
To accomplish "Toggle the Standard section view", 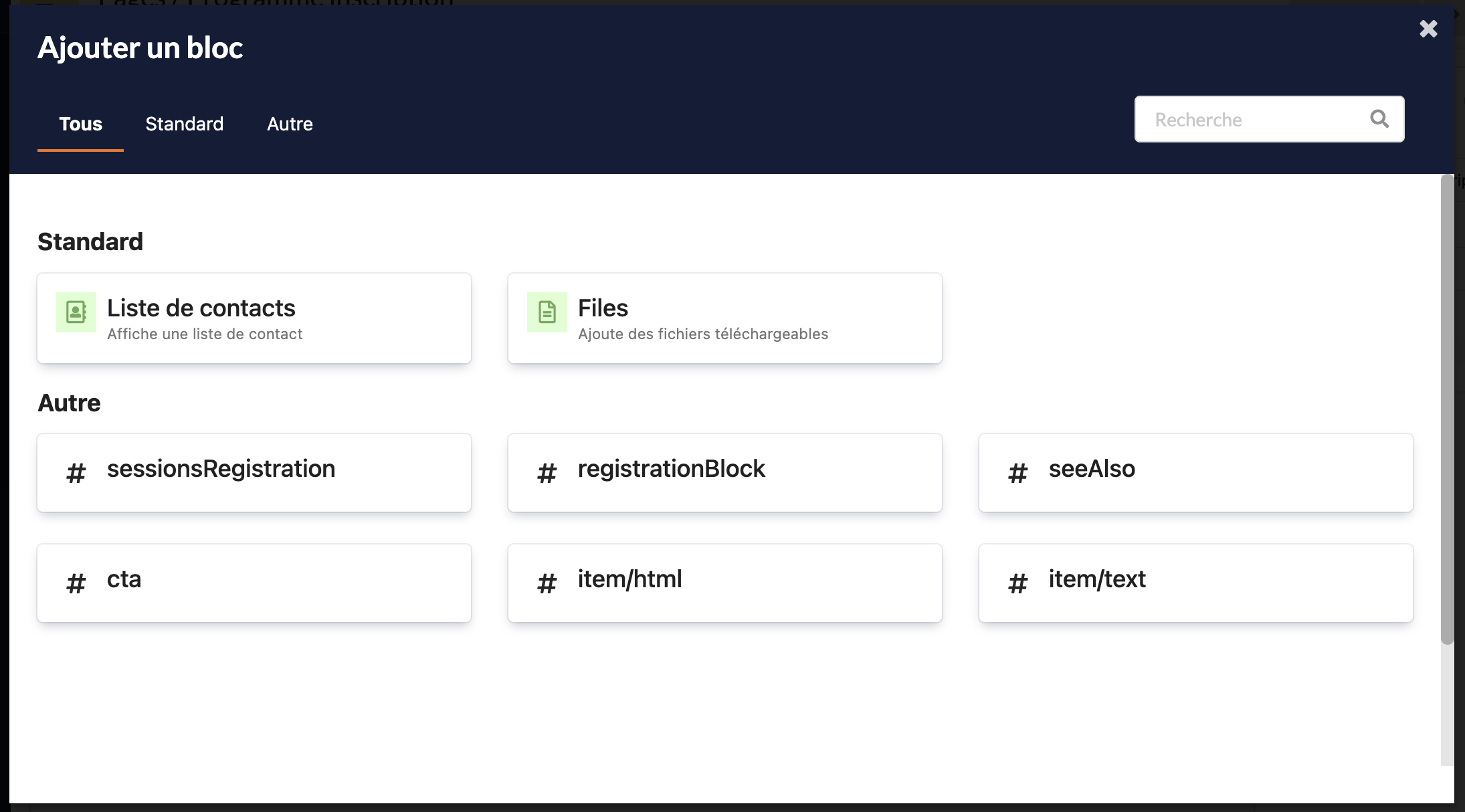I will coord(185,124).
